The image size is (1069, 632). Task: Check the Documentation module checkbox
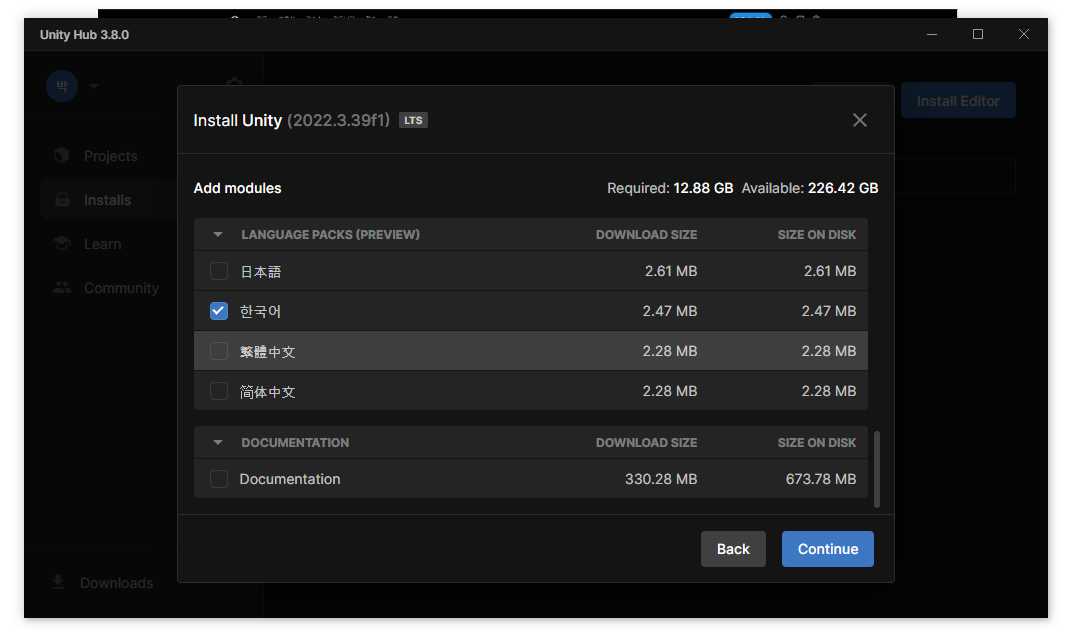click(218, 479)
